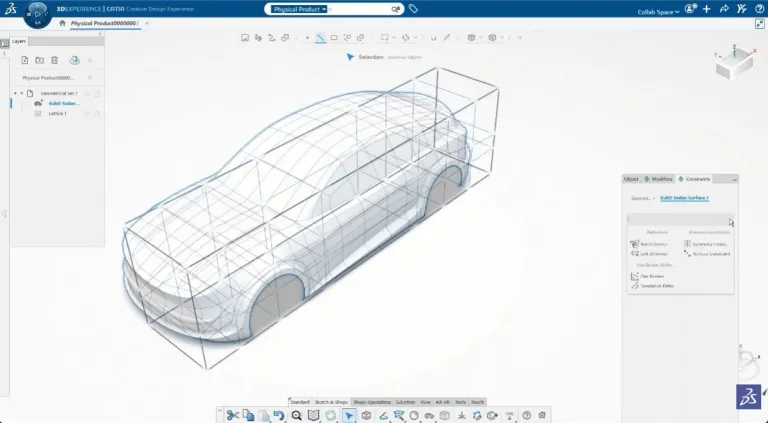Image resolution: width=768 pixels, height=423 pixels.
Task: Open the Constraints tab in the right panel
Action: pyautogui.click(x=694, y=179)
